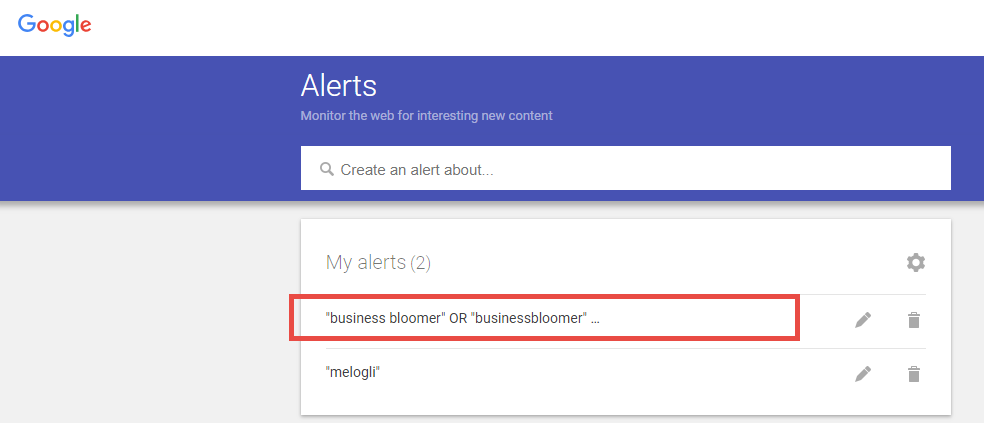Edit the "melogli" alert with pencil icon
This screenshot has height=423, width=984.
863,375
